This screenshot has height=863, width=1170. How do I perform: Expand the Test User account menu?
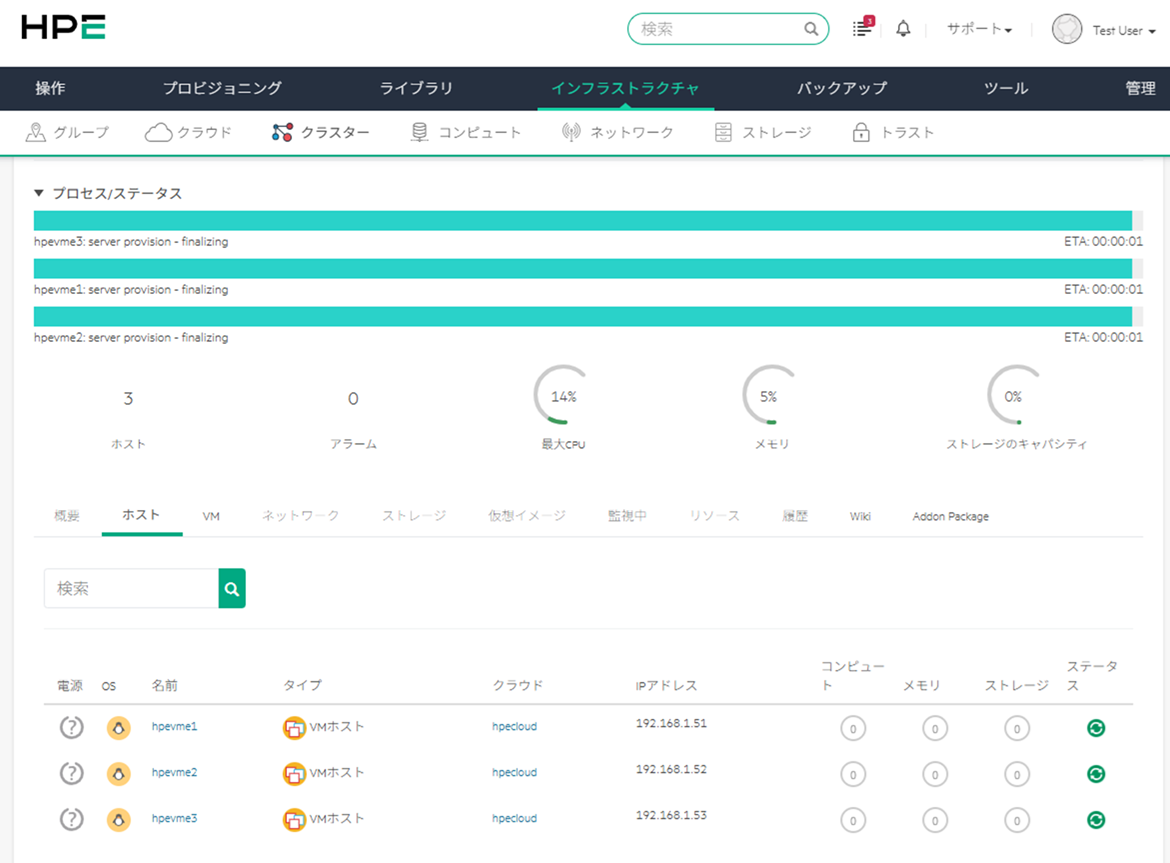(x=1123, y=31)
